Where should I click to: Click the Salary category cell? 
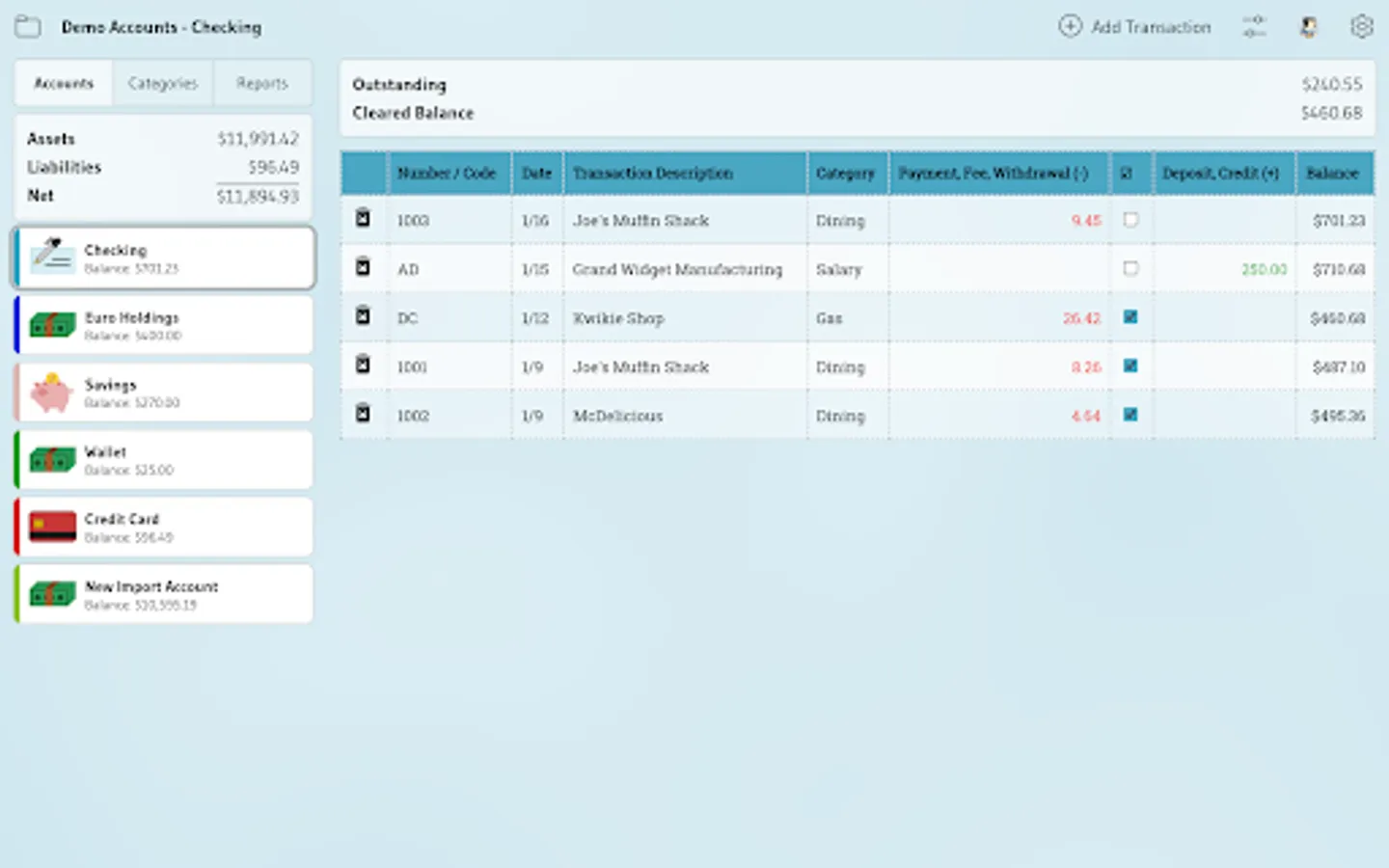[846, 269]
